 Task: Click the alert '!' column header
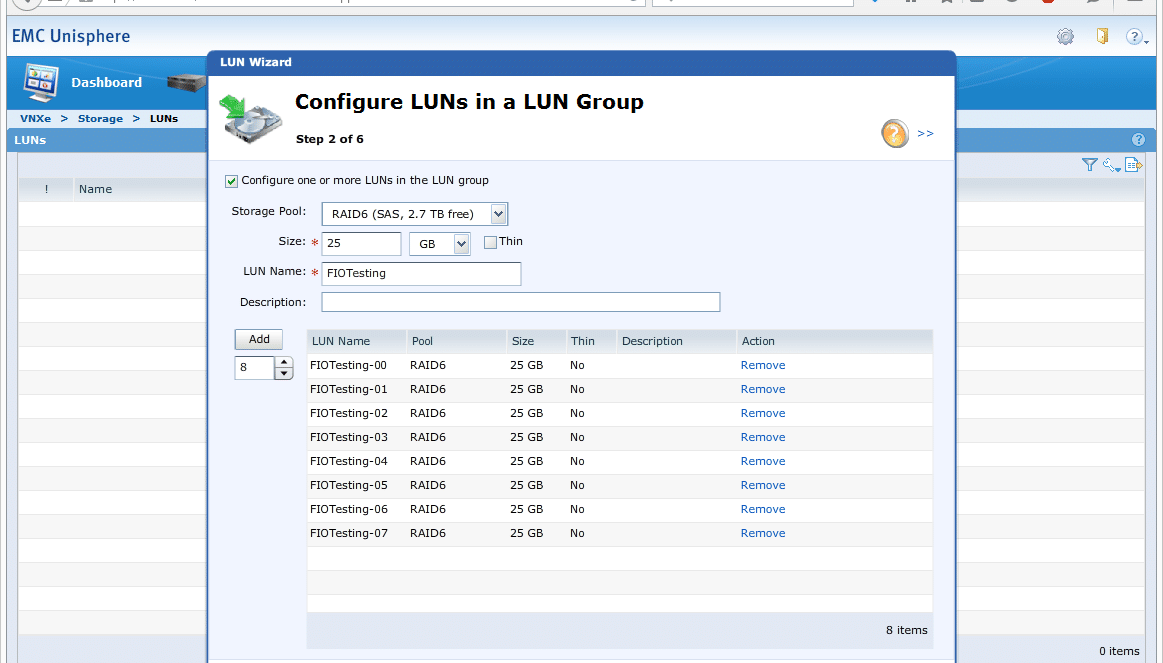click(x=46, y=189)
